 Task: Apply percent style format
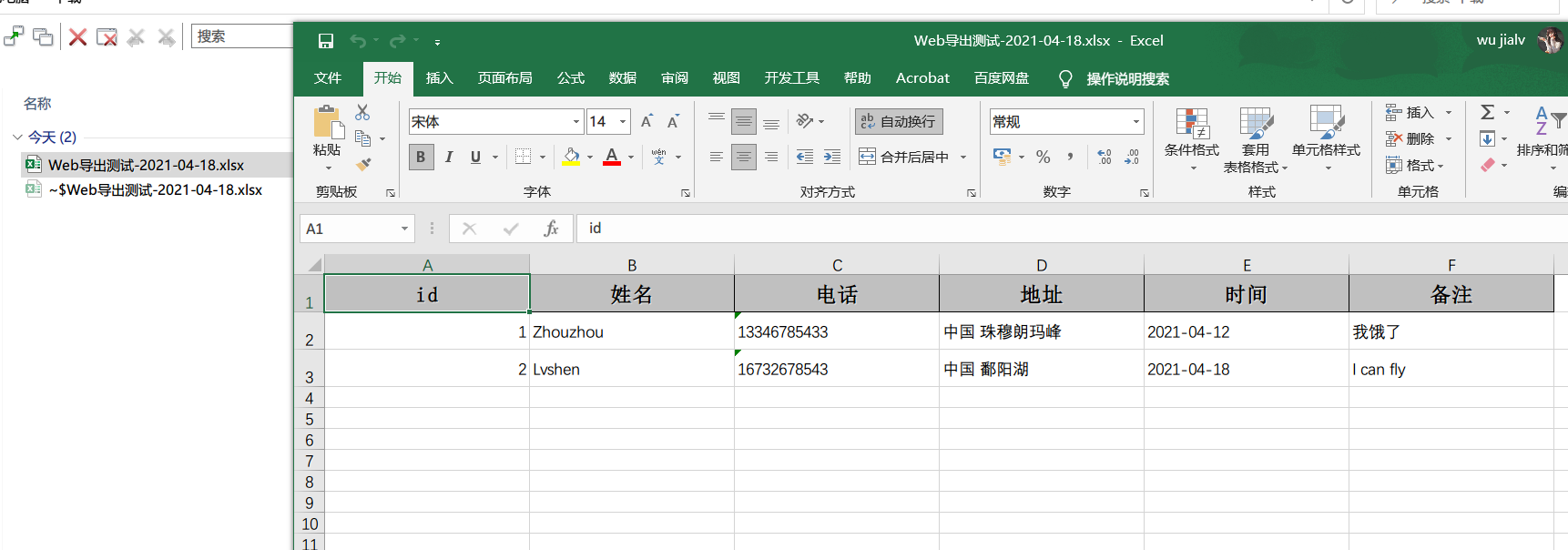tap(1044, 157)
